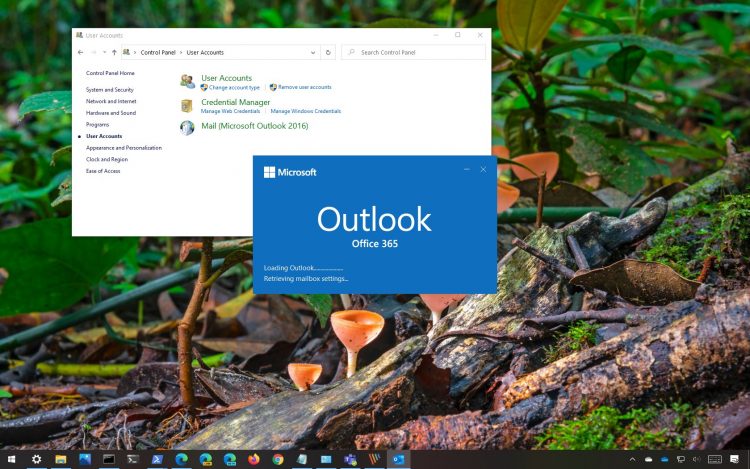The height and width of the screenshot is (469, 750).
Task: Open Control Panel Home in the sidebar
Action: [110, 73]
